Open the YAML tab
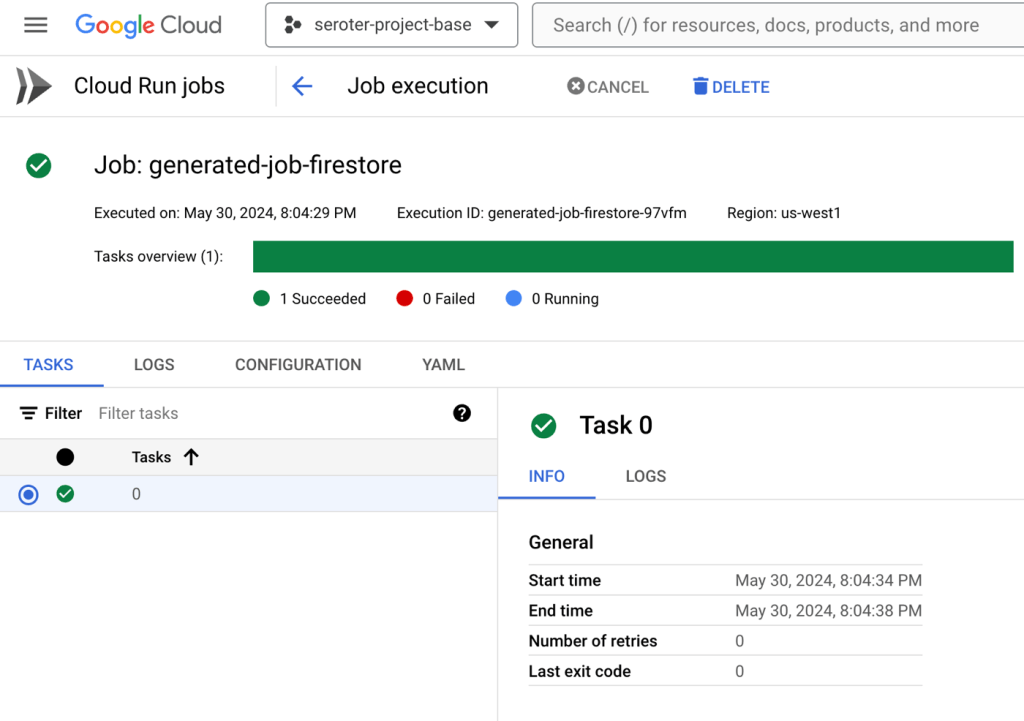The width and height of the screenshot is (1024, 721). pyautogui.click(x=443, y=365)
